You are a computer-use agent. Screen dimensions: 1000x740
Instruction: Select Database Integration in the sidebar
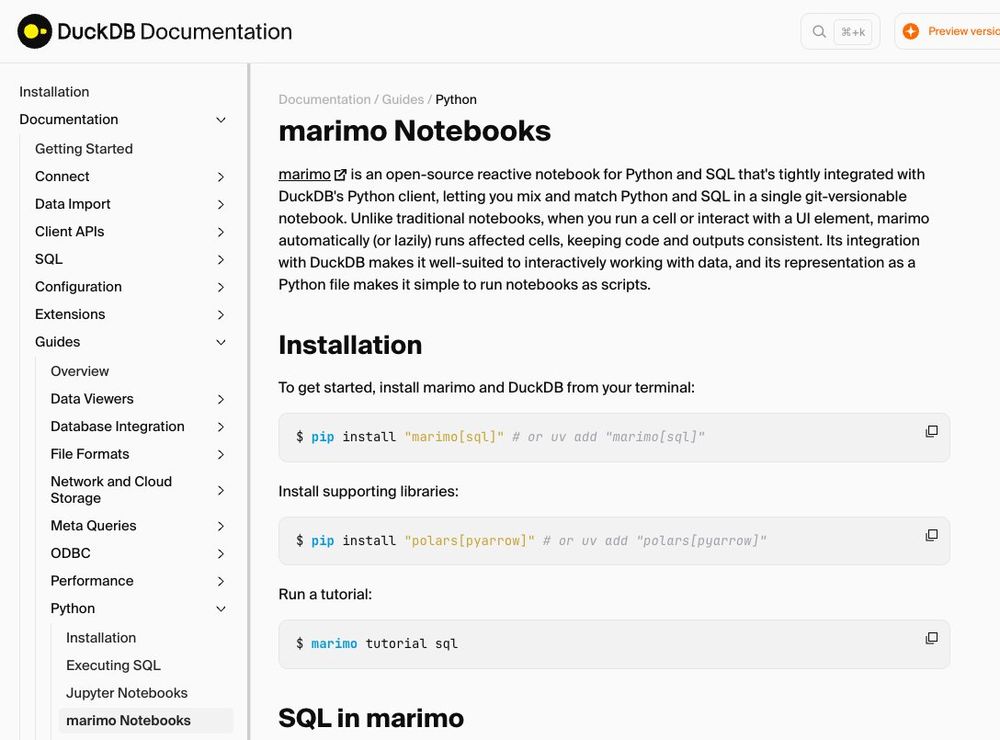(117, 426)
